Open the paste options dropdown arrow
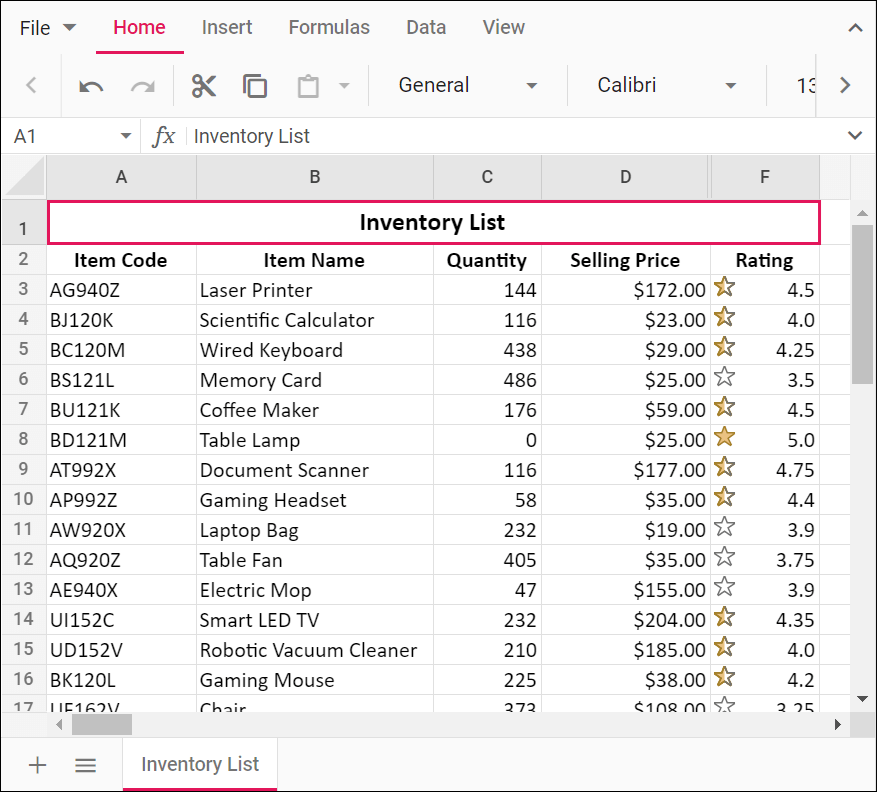877x792 pixels. 344,86
